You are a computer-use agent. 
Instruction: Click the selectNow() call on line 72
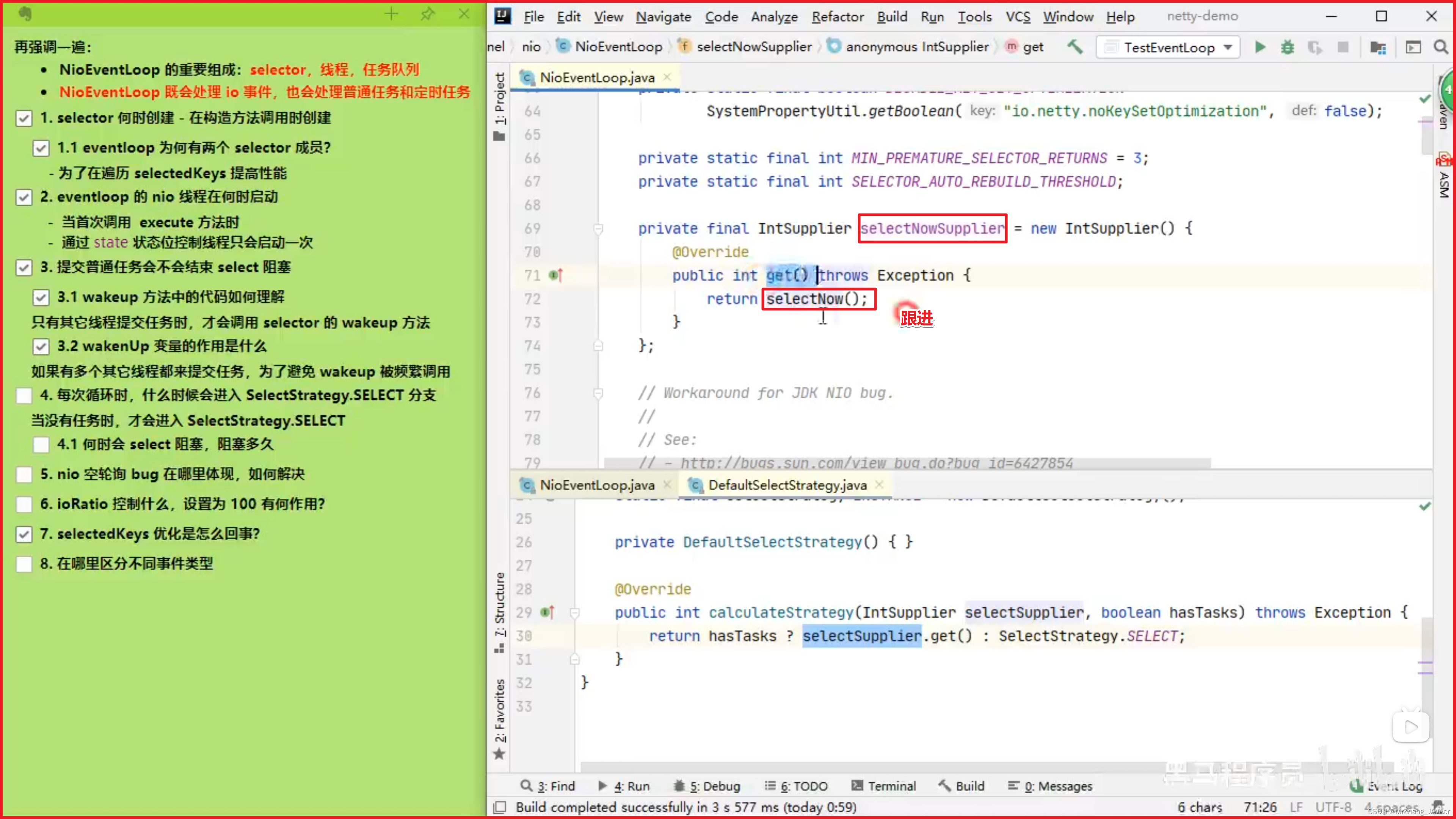[x=817, y=299]
